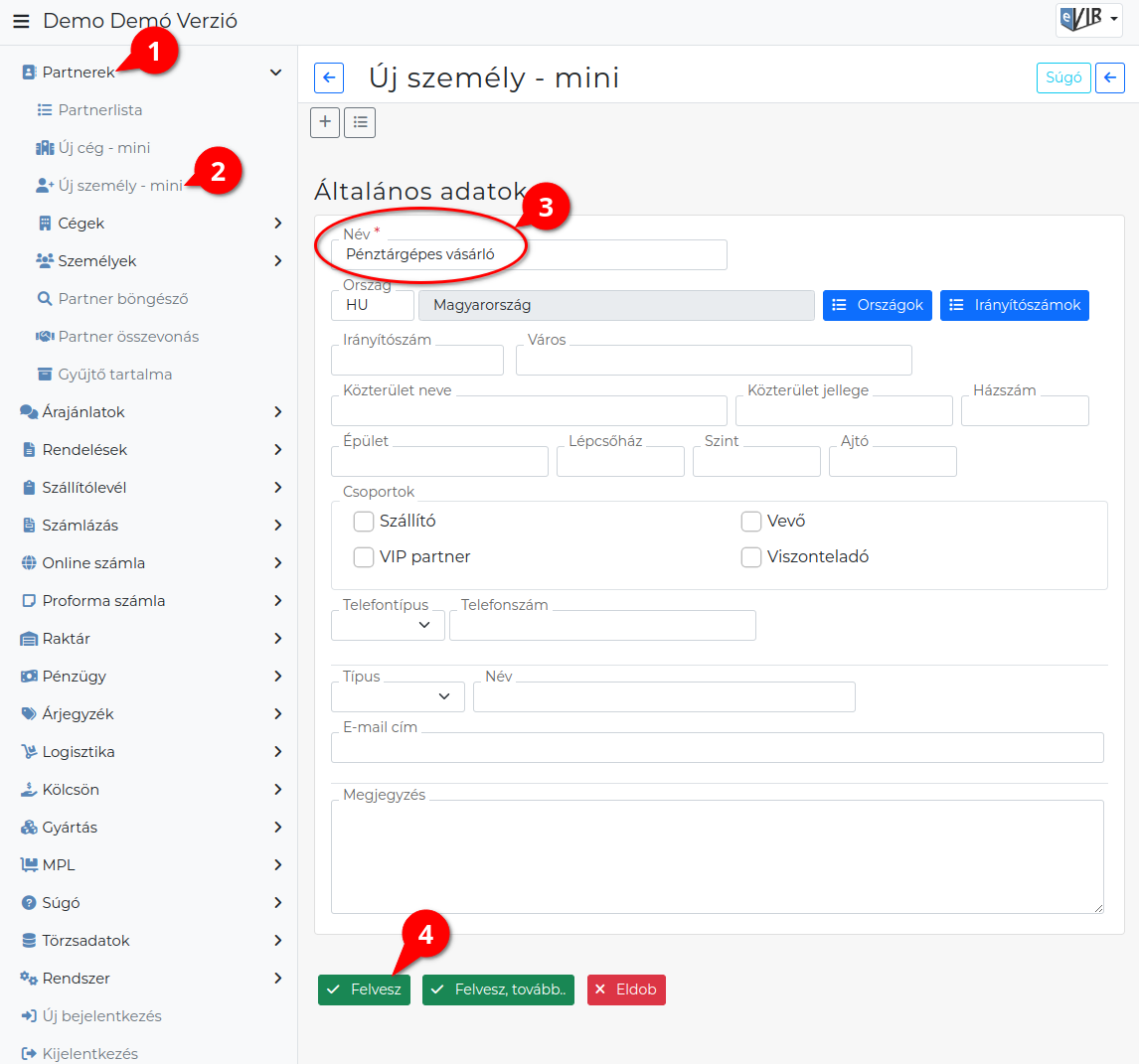Click the Rendszer gears icon

click(29, 979)
